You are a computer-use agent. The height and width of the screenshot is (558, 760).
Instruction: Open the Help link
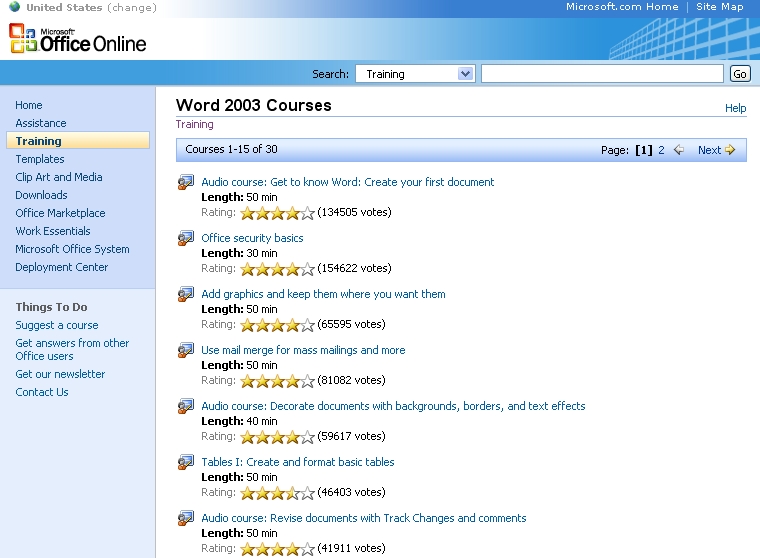click(x=735, y=108)
